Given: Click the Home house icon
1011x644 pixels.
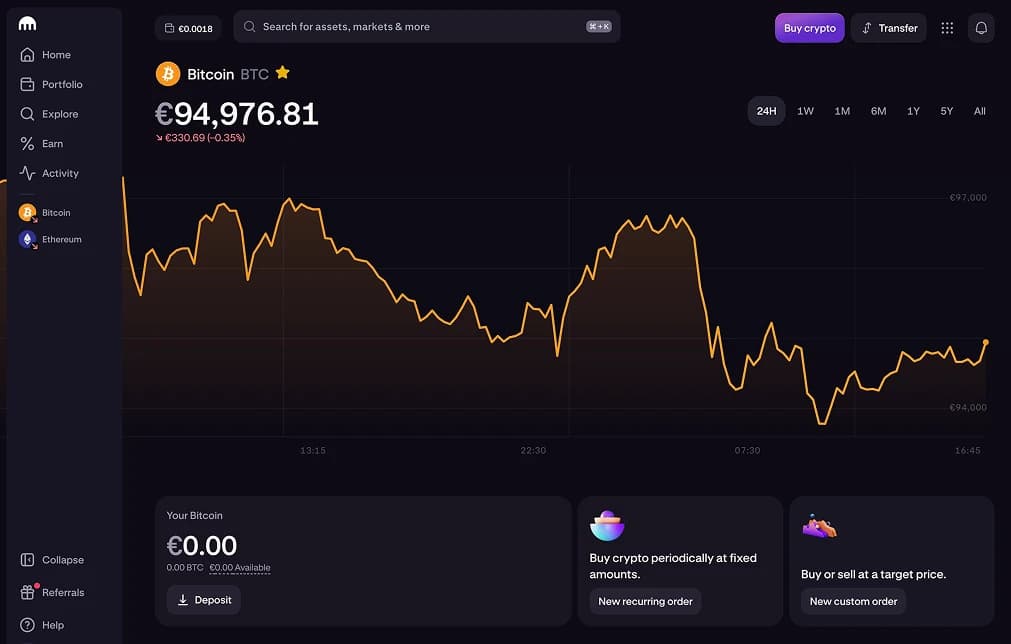Looking at the screenshot, I should (27, 55).
